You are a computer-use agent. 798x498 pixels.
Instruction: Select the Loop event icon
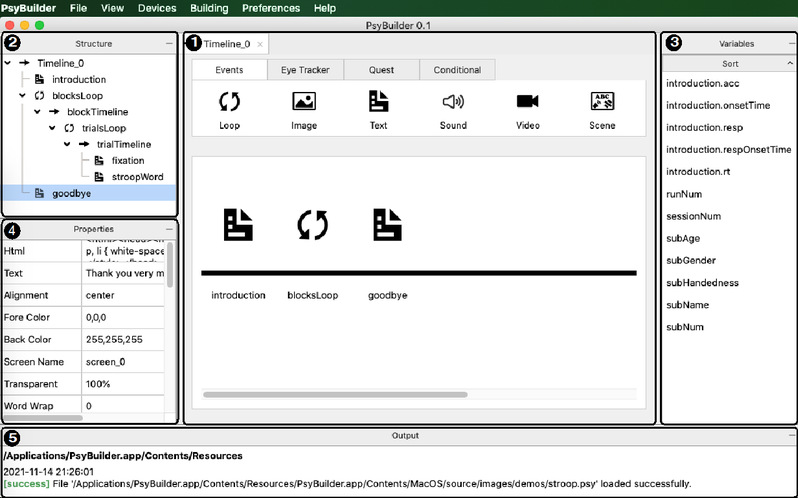tap(230, 101)
